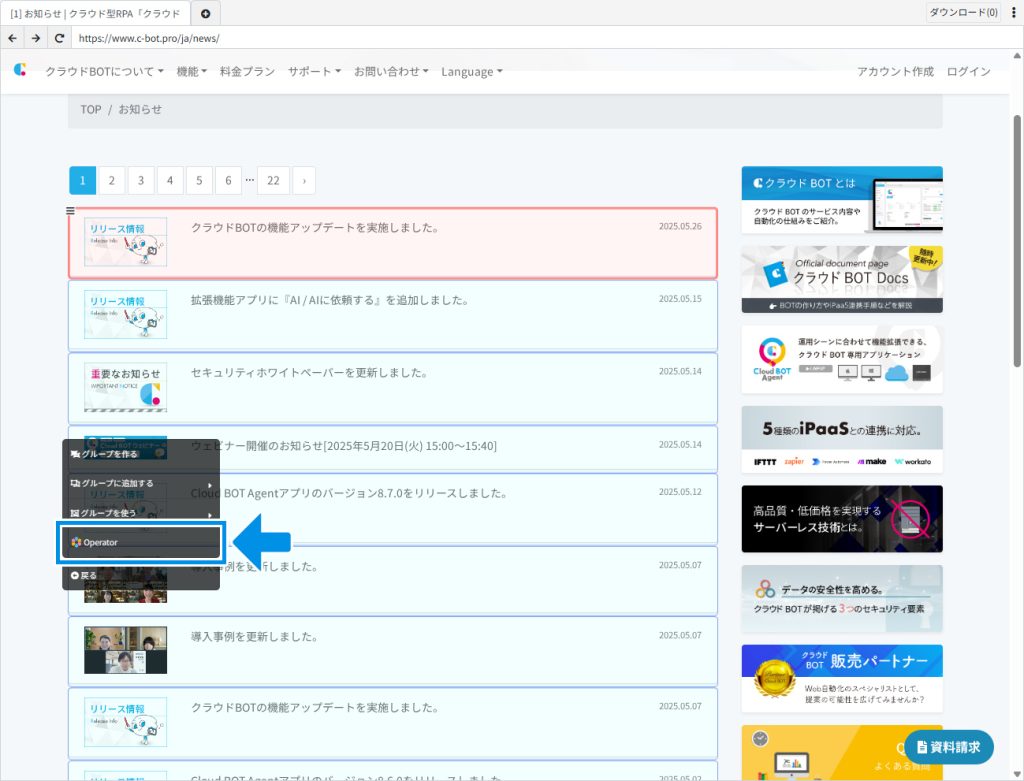Go to TOP in the breadcrumb
The image size is (1024, 781).
(91, 109)
